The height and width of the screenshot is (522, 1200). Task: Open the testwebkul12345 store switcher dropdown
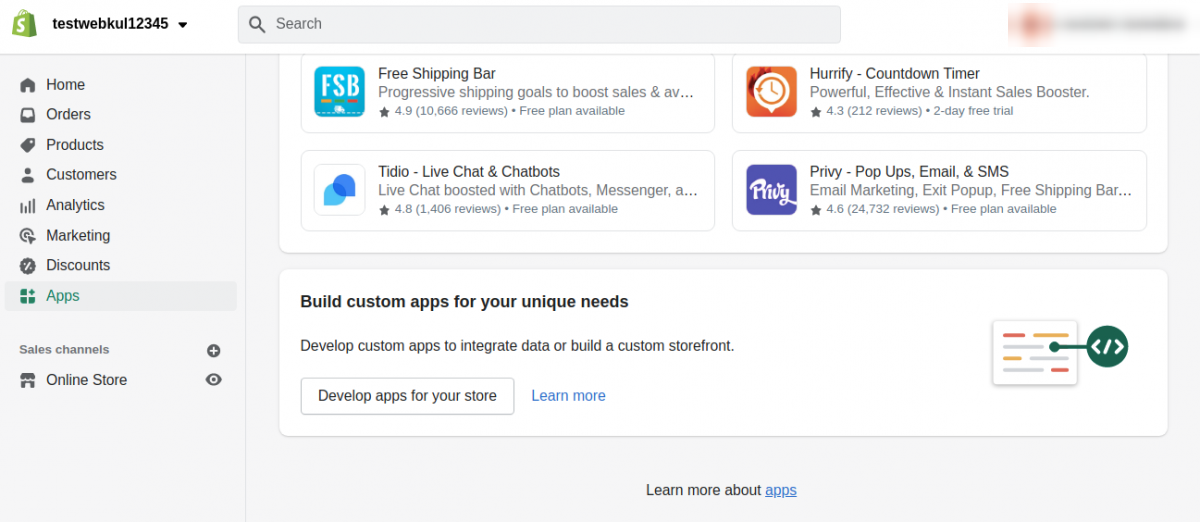pyautogui.click(x=120, y=24)
